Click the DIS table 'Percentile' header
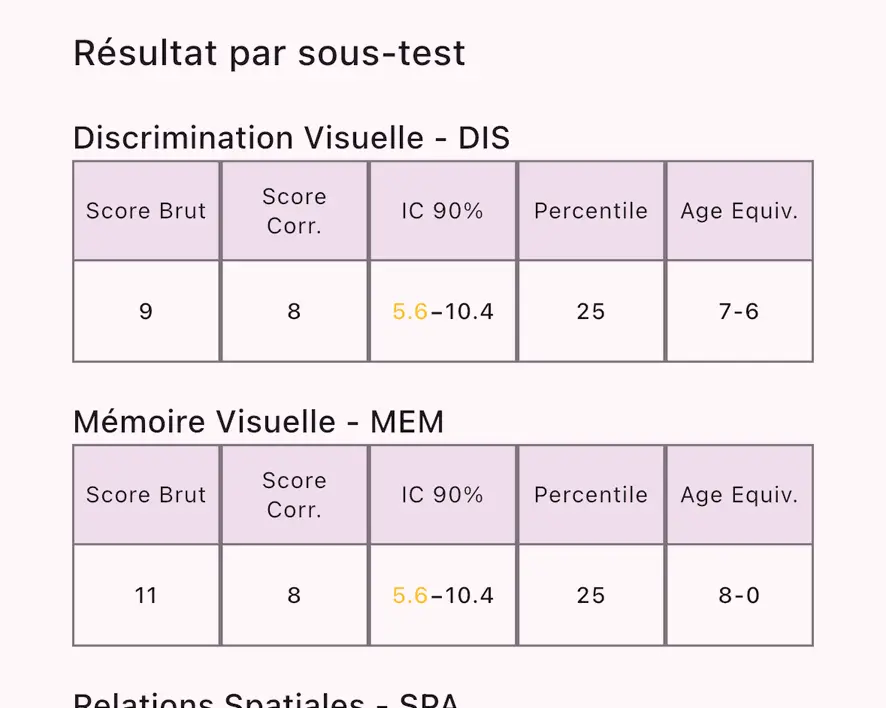This screenshot has height=708, width=886. pyautogui.click(x=590, y=211)
